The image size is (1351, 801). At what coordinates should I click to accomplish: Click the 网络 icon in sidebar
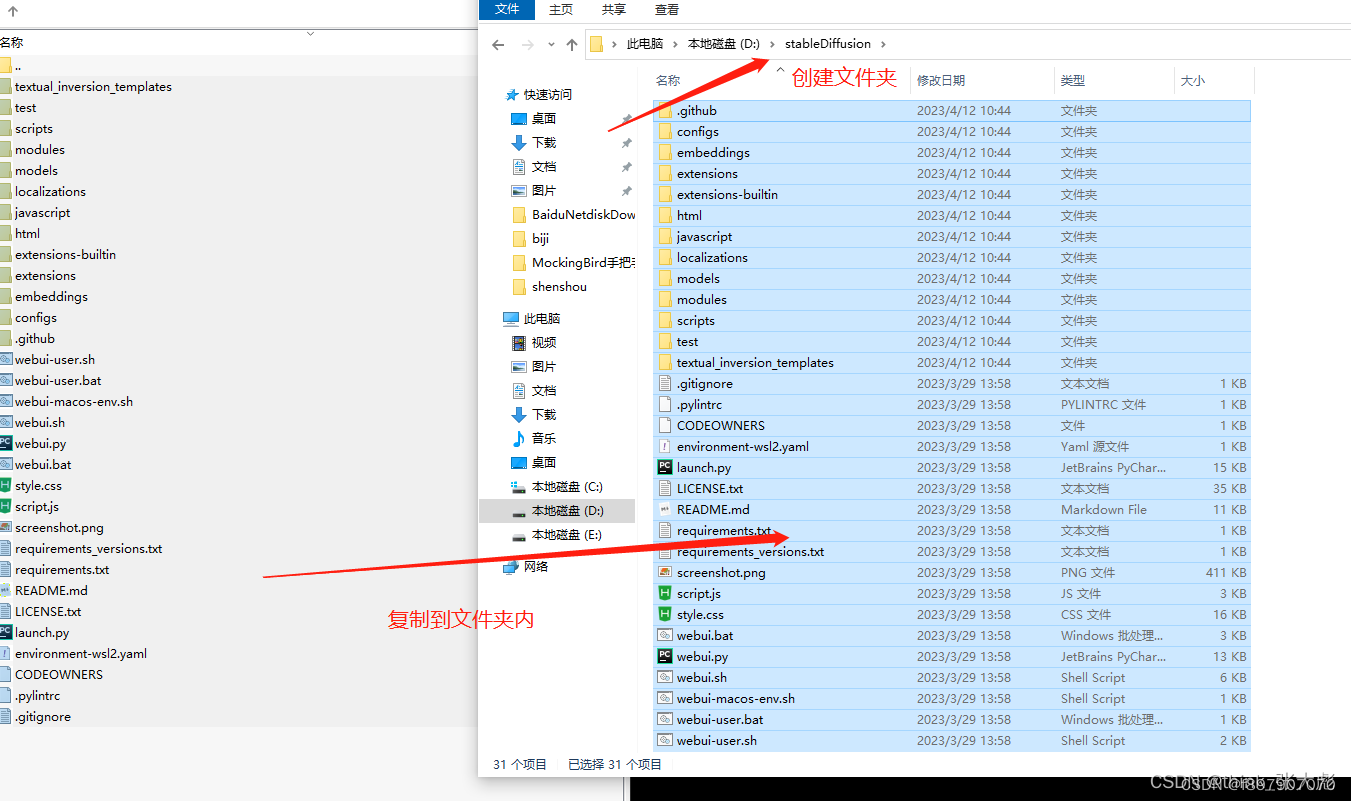pos(511,566)
